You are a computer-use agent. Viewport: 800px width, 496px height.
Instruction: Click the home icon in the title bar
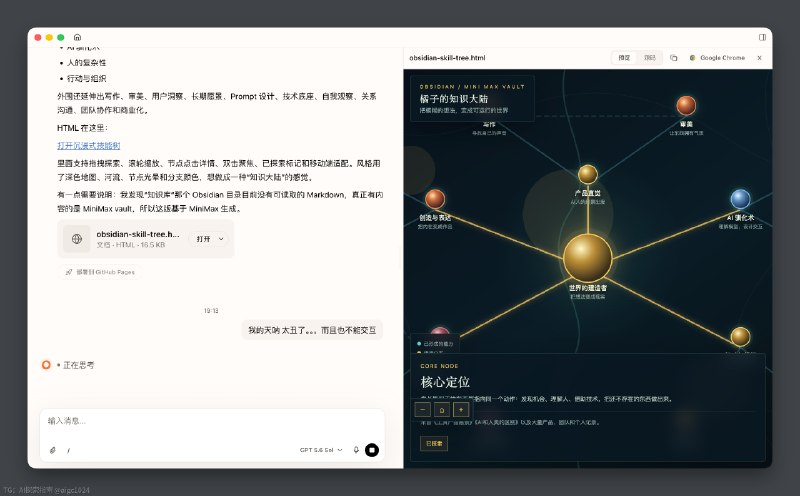[78, 37]
